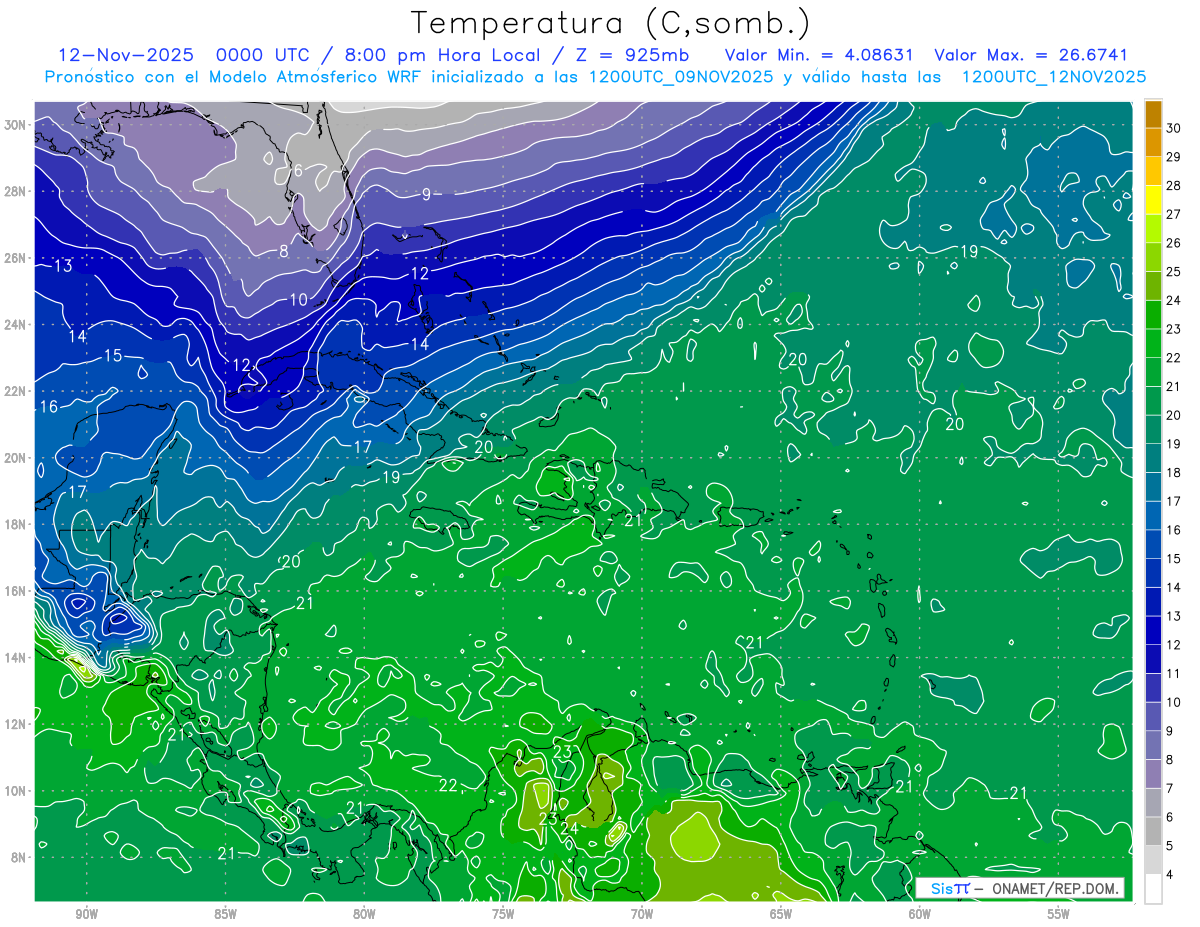Click the '8N' latitude axis label

19,858
